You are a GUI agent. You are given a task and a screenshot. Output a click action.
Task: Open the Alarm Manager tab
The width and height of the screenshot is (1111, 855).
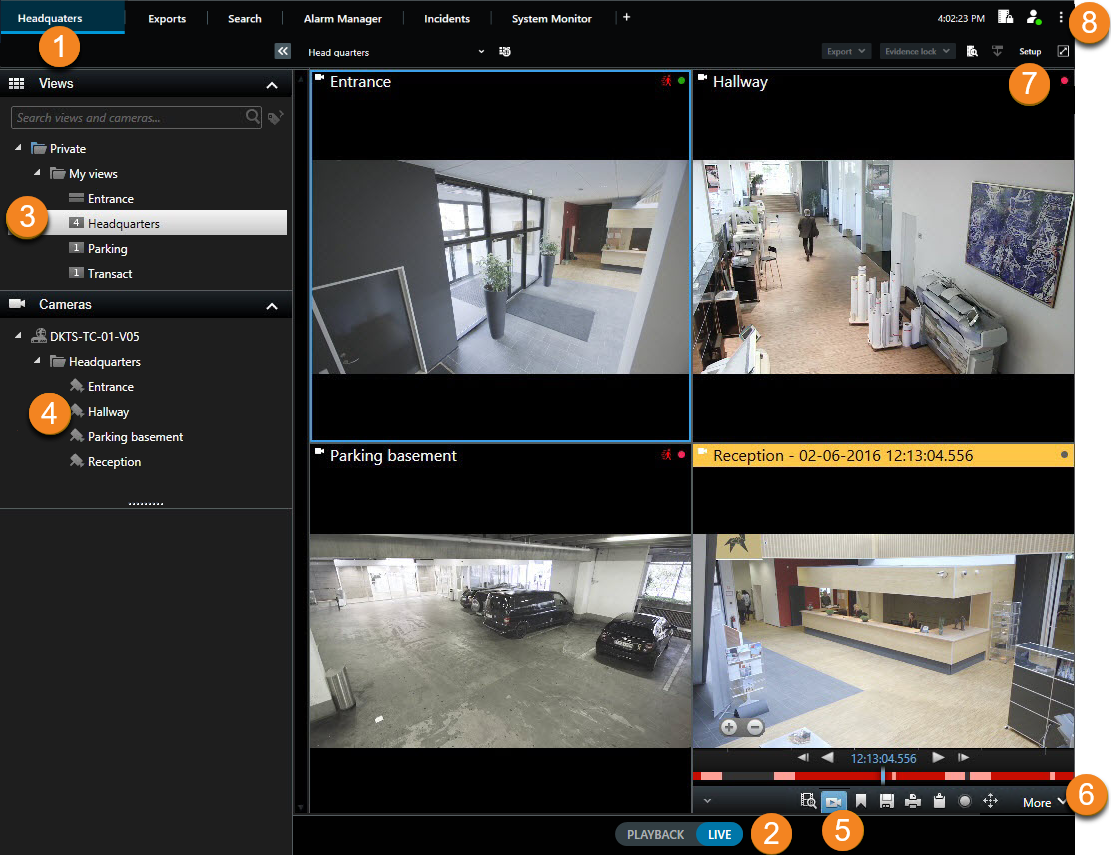point(342,18)
